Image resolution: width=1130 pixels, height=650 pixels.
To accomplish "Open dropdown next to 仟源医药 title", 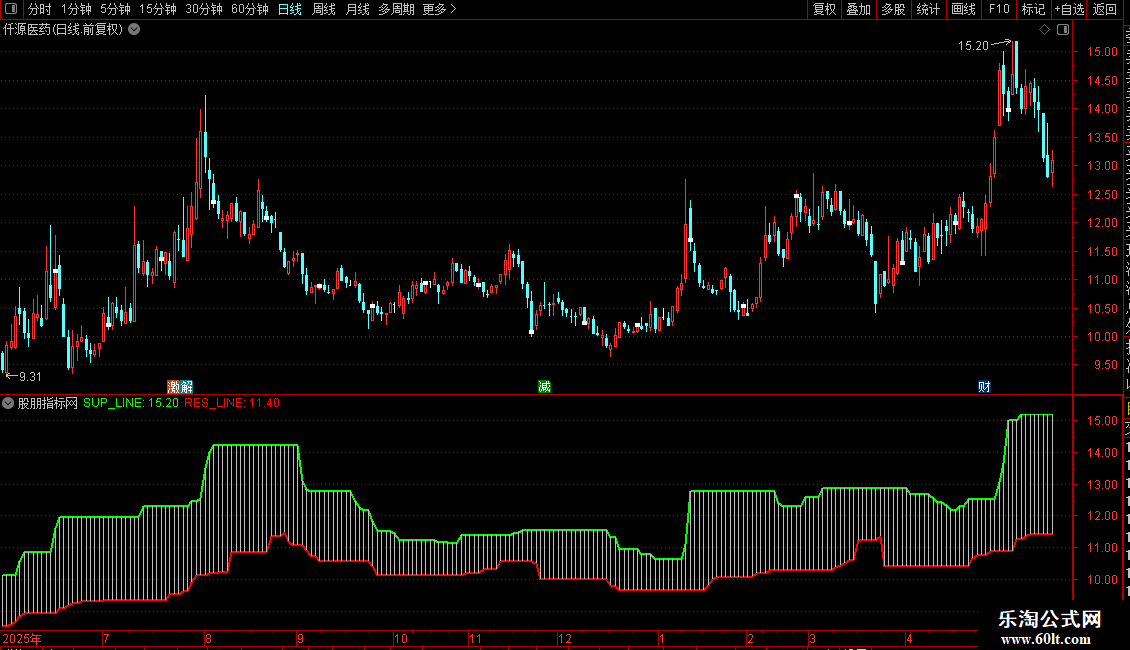I will coord(134,30).
